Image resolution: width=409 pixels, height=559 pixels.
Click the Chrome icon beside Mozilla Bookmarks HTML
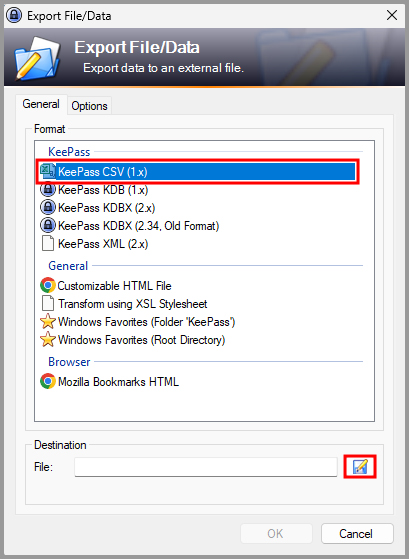[47, 381]
